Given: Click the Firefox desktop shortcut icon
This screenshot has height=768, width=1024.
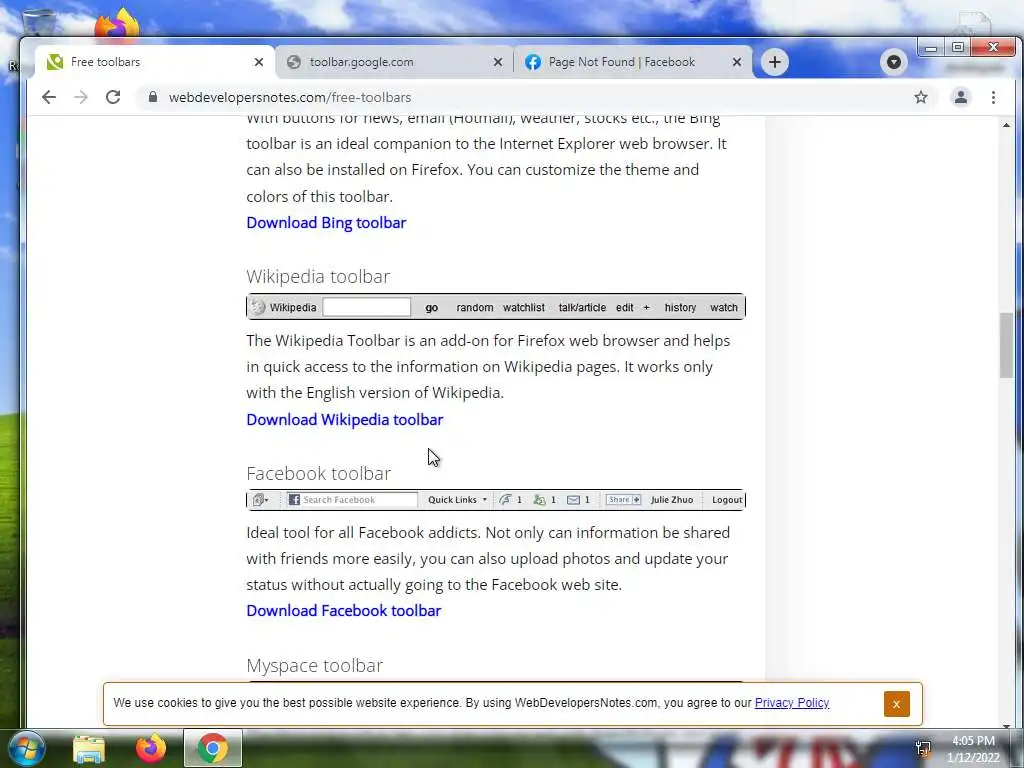Looking at the screenshot, I should click(x=116, y=24).
